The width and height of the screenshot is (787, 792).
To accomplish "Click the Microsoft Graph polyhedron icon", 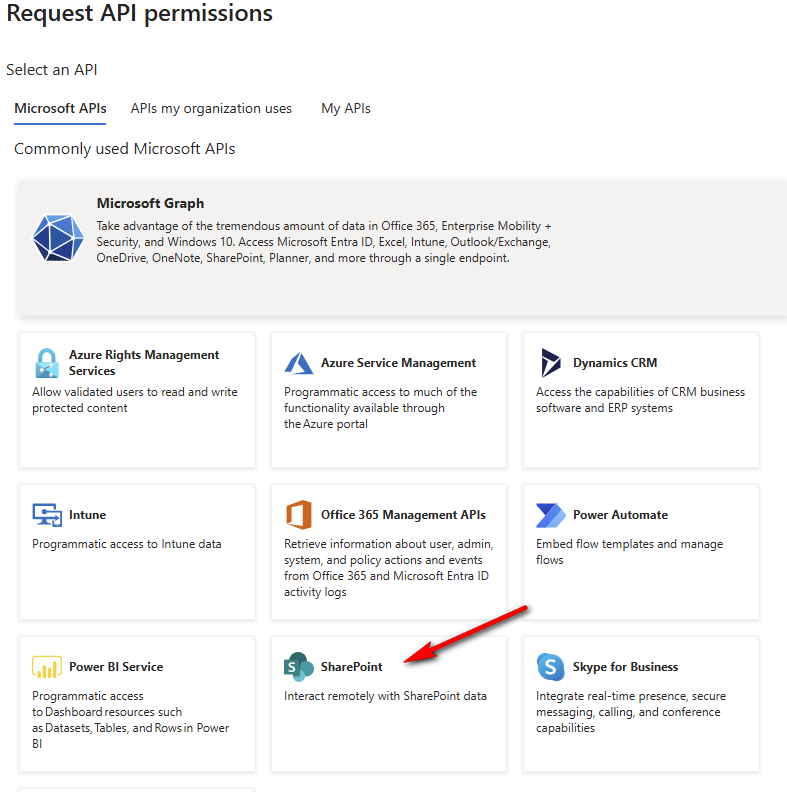I will point(58,238).
